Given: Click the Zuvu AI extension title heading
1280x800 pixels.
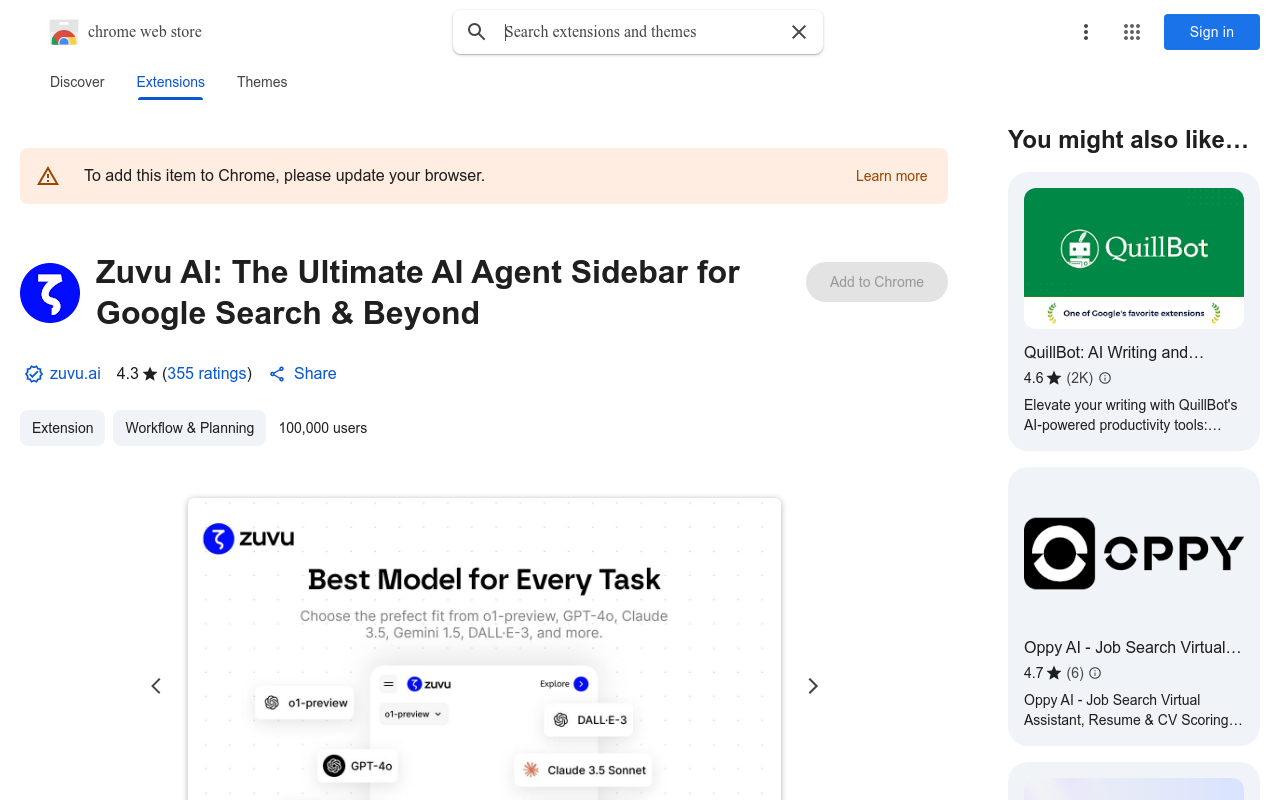Looking at the screenshot, I should (418, 292).
